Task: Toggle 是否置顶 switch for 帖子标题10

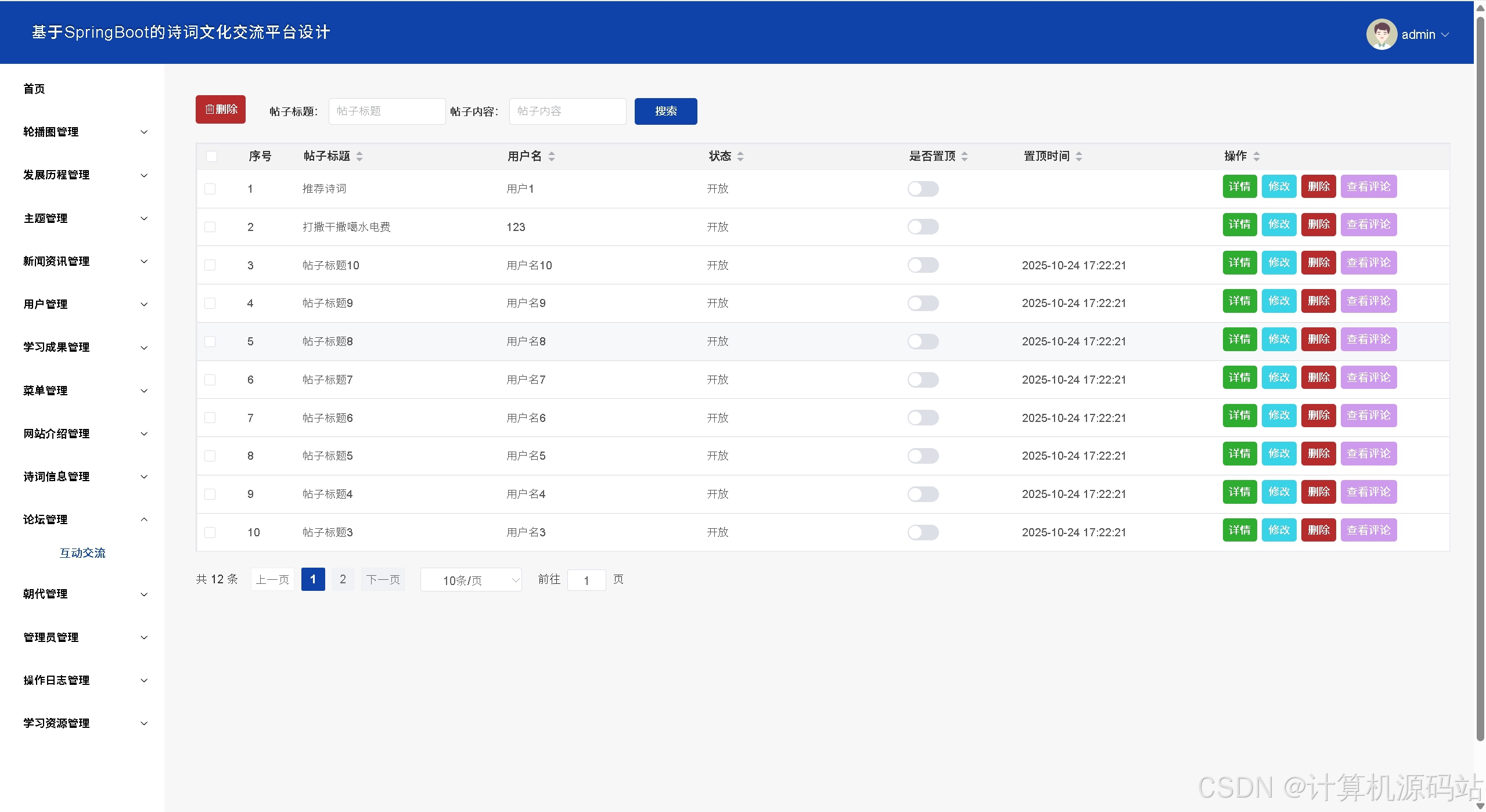Action: (923, 265)
